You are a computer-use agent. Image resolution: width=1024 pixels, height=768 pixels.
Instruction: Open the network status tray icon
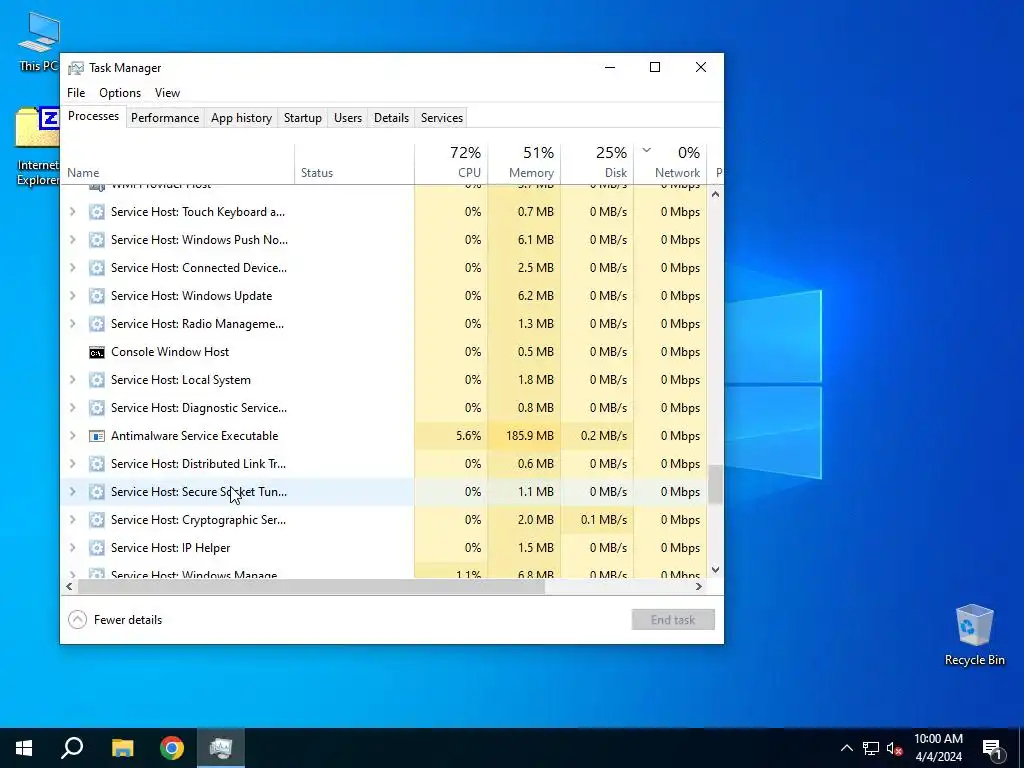871,748
